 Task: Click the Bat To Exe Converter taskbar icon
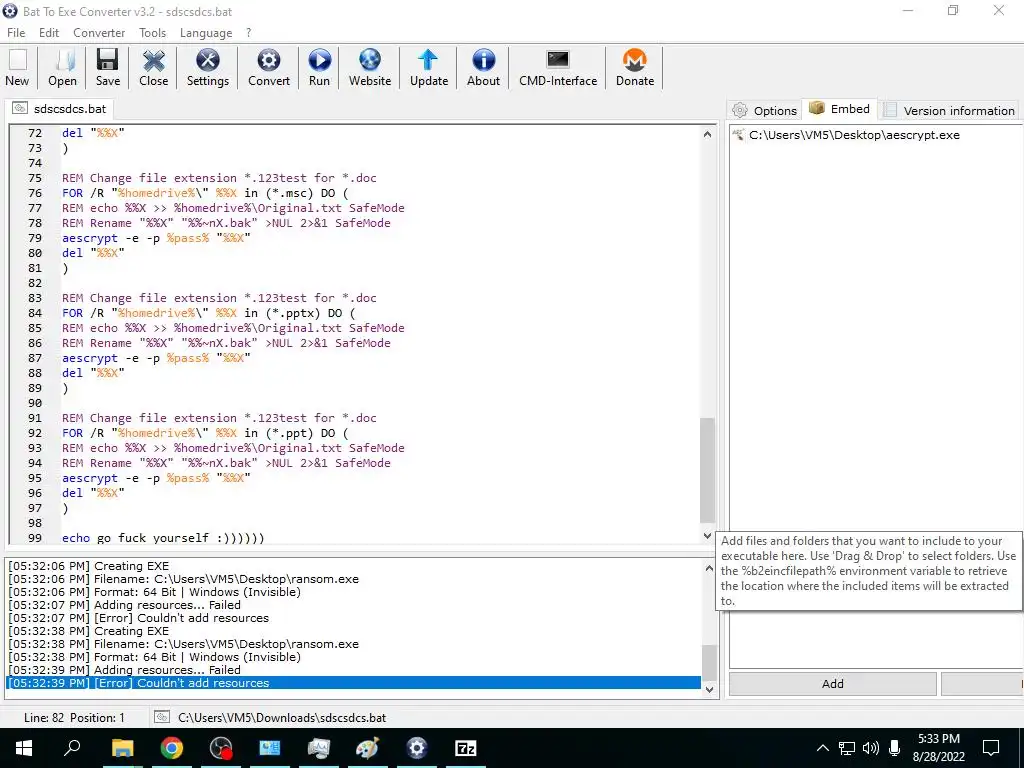pos(417,748)
